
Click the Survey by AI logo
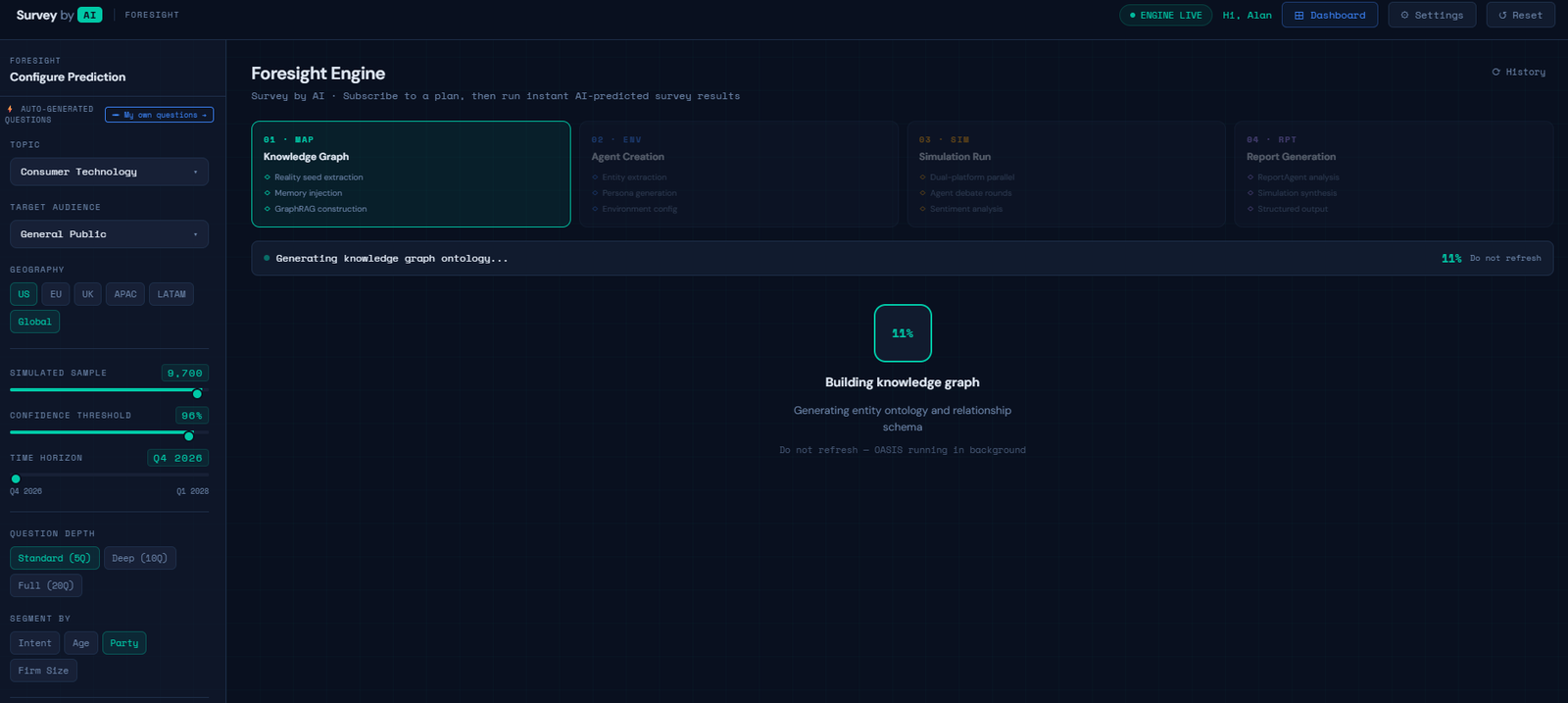(59, 15)
